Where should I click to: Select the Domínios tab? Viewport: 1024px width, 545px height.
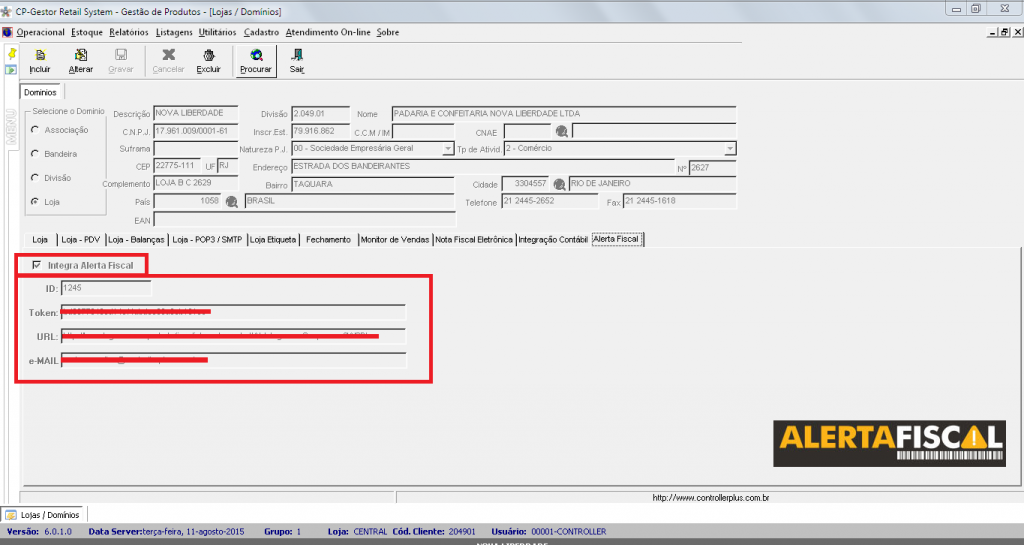pos(40,92)
